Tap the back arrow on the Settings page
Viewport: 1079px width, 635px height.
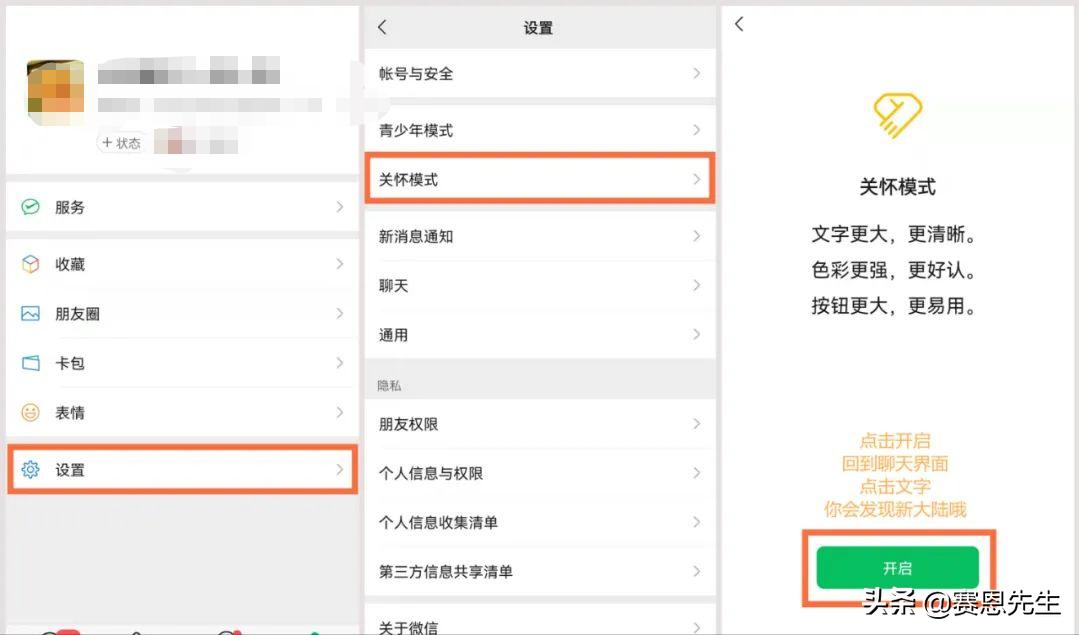click(x=381, y=28)
